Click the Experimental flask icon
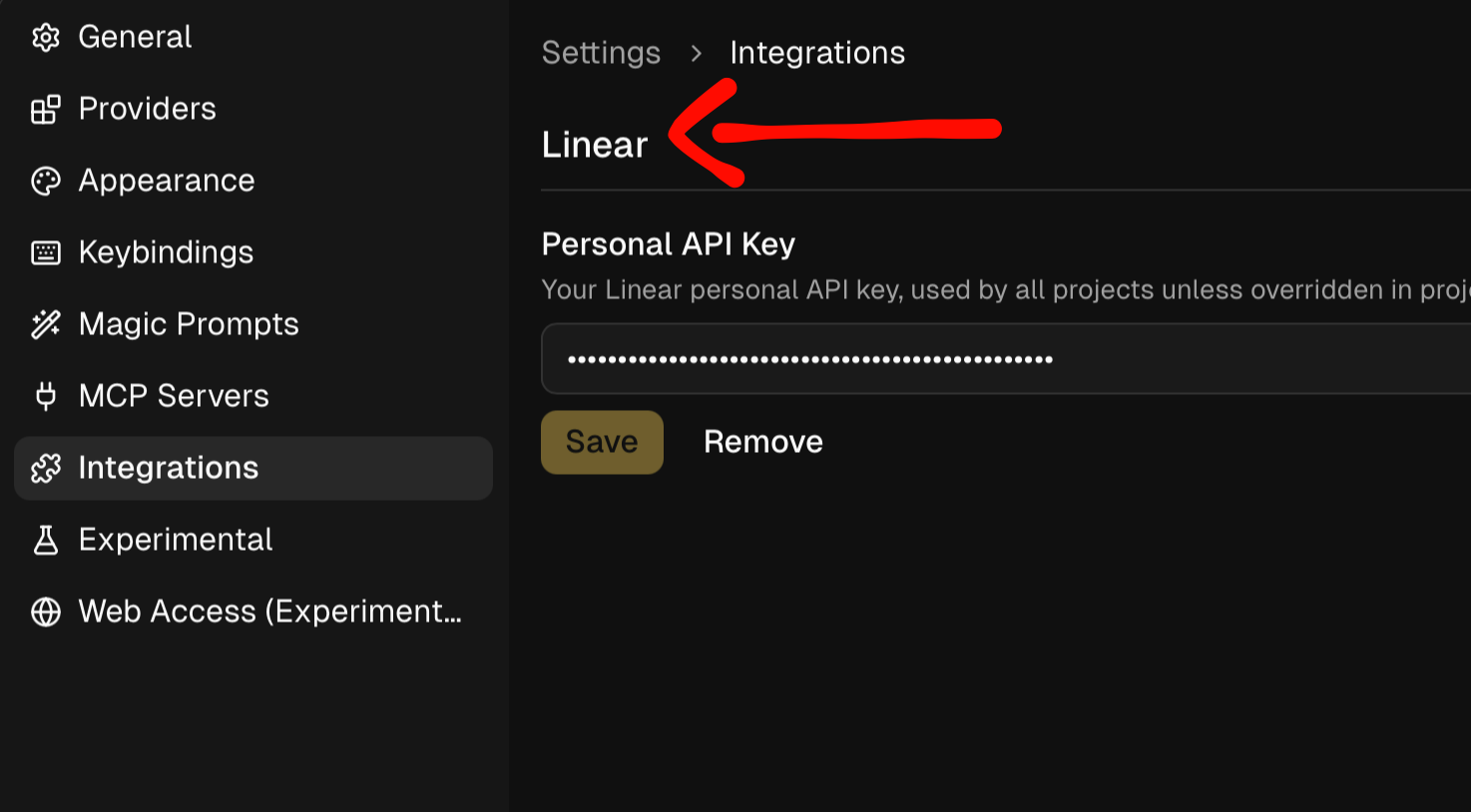Screen dimensions: 1471x812 (x=46, y=540)
